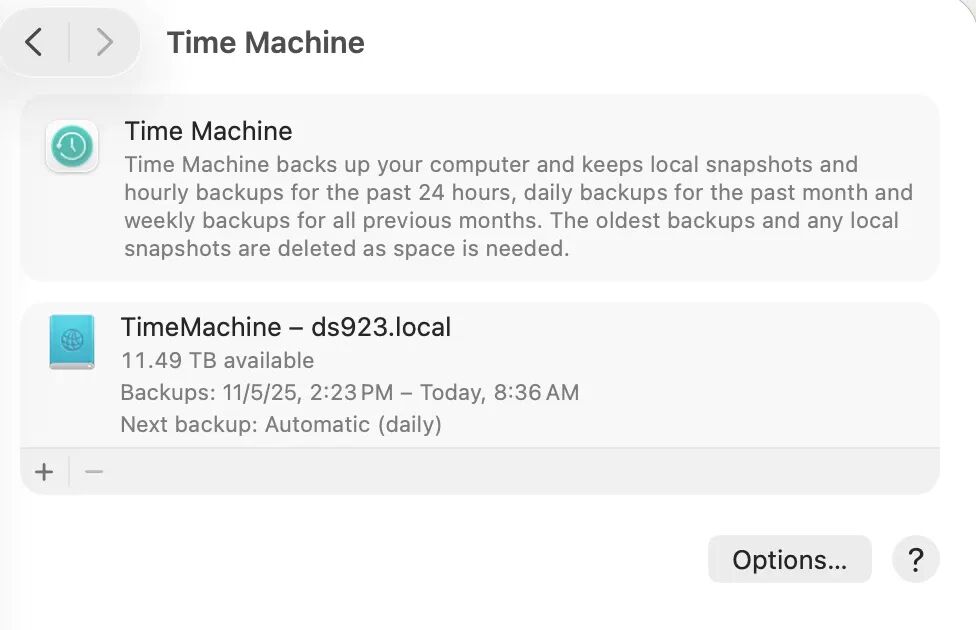The image size is (976, 630).
Task: Add a backup disk with plus button
Action: click(44, 472)
